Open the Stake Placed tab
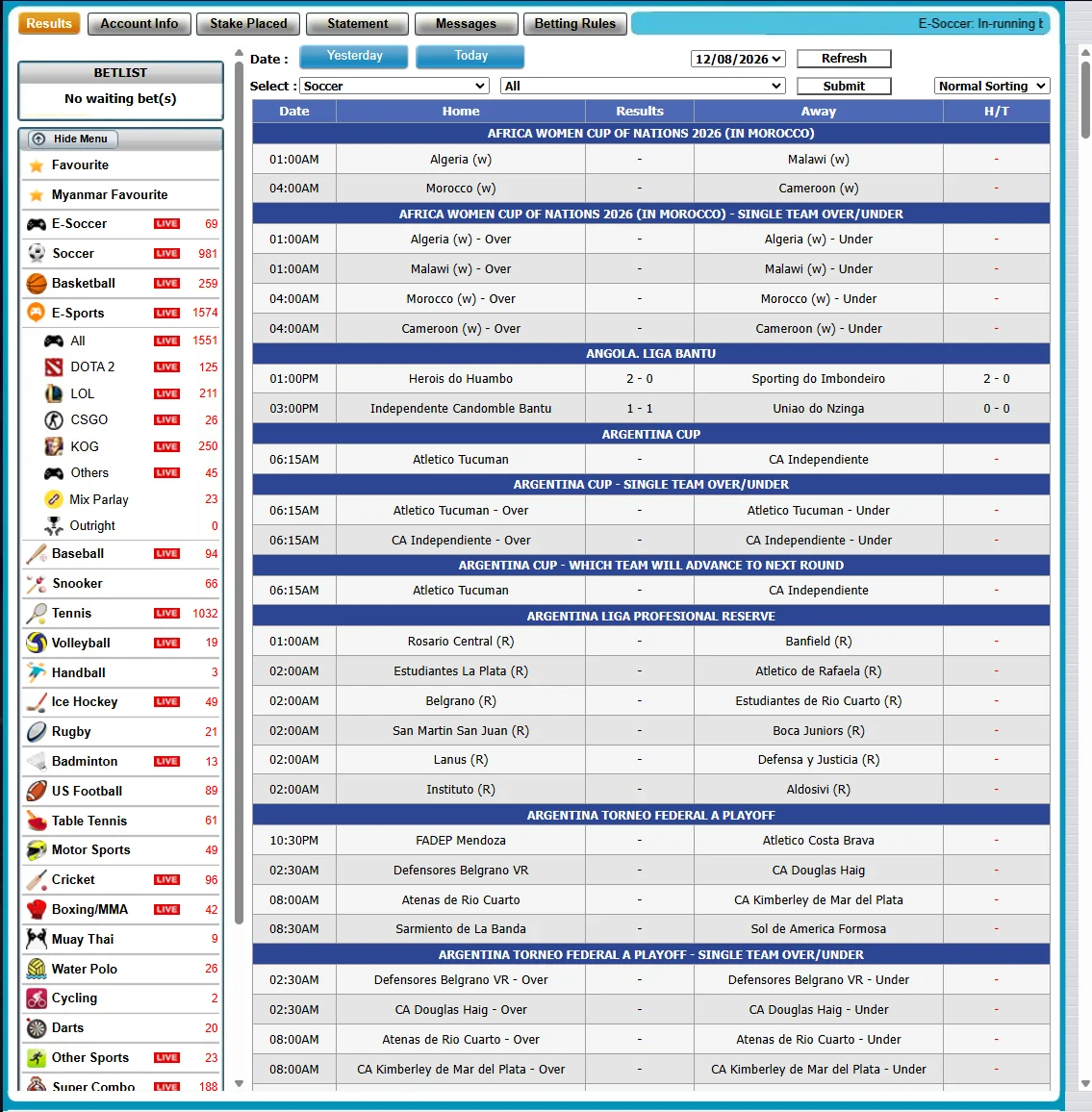 248,23
